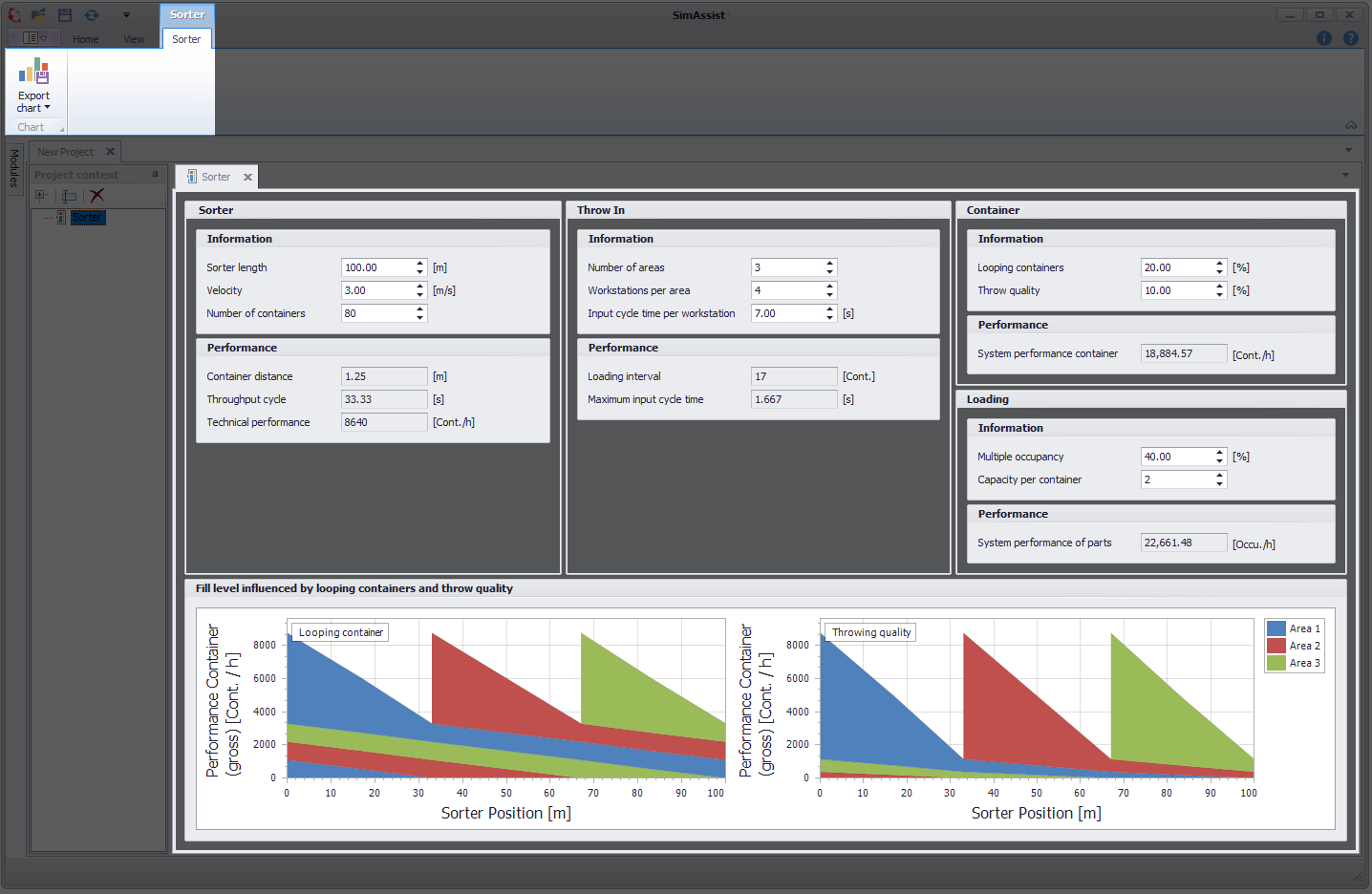1372x894 pixels.
Task: Switch to the Home ribbon tab
Action: (85, 39)
